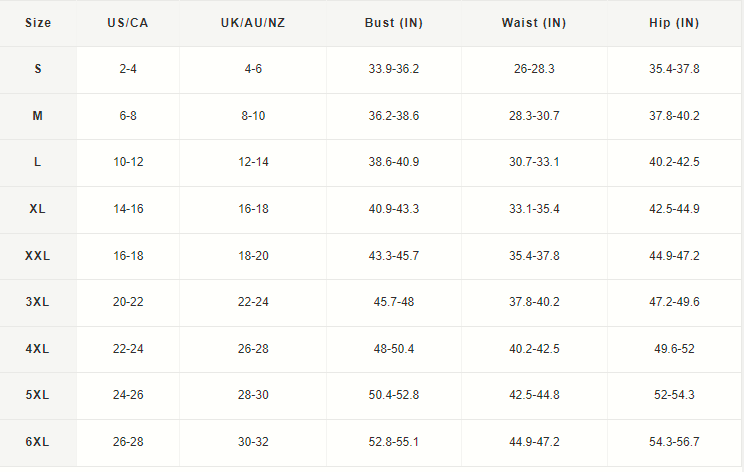The height and width of the screenshot is (472, 744).
Task: Click the 40.2-42.5 hip cell
Action: [674, 163]
